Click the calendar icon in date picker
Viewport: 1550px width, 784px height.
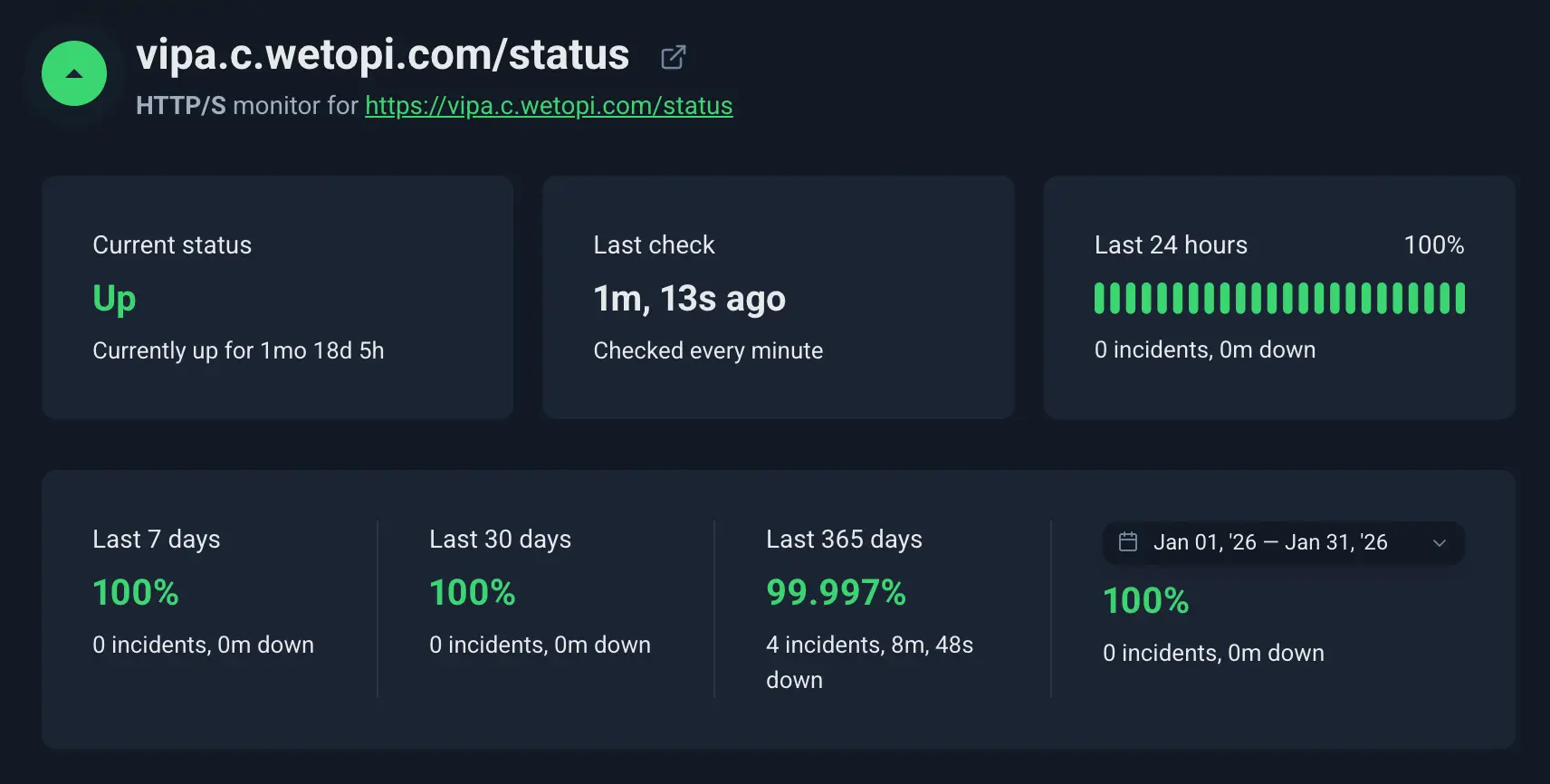tap(1128, 541)
